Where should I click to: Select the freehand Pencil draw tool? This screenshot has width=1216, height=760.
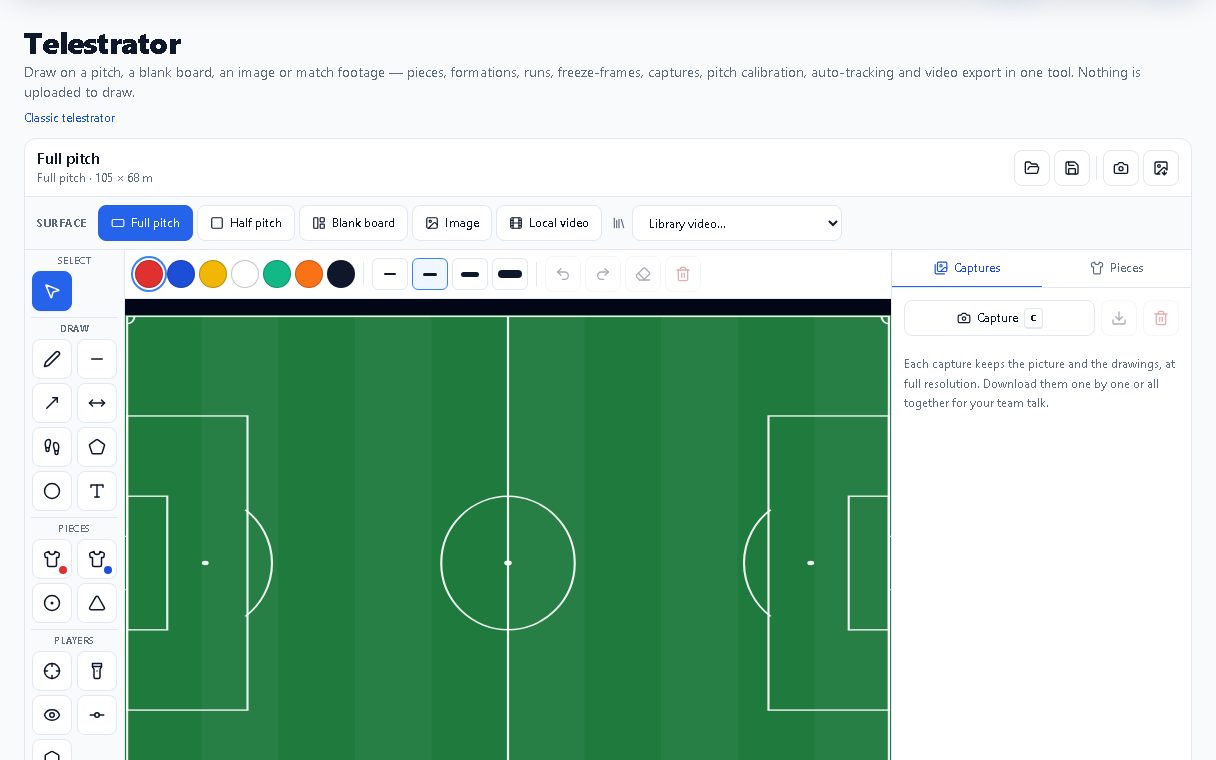[52, 359]
